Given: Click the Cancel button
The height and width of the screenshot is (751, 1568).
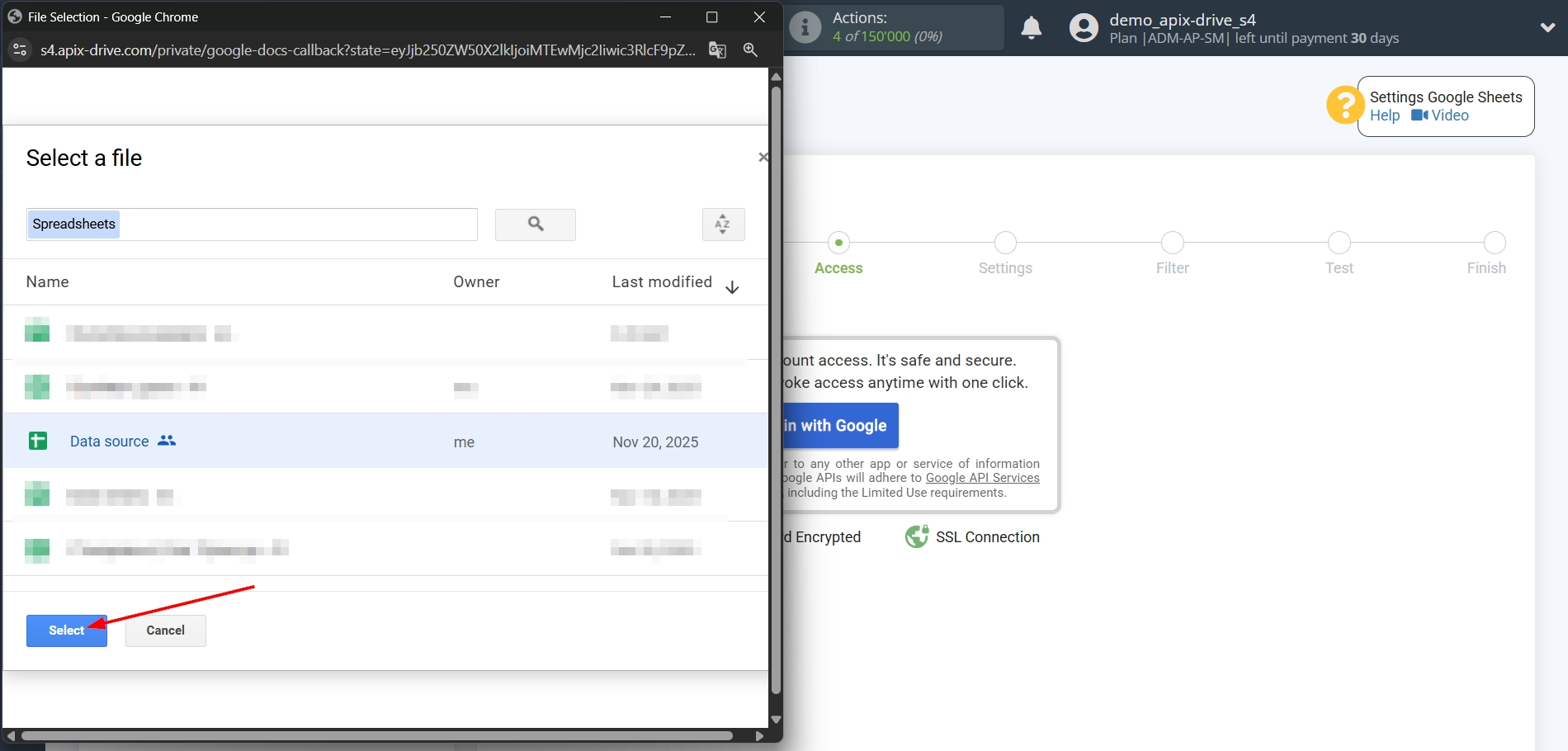Looking at the screenshot, I should pos(165,630).
